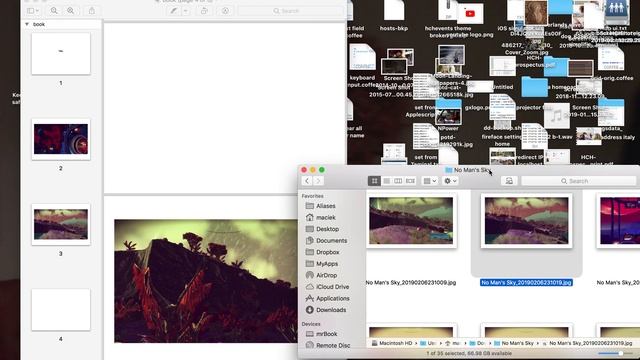
Task: Select page 4 blank thumbnail in sidebar
Action: click(x=61, y=310)
